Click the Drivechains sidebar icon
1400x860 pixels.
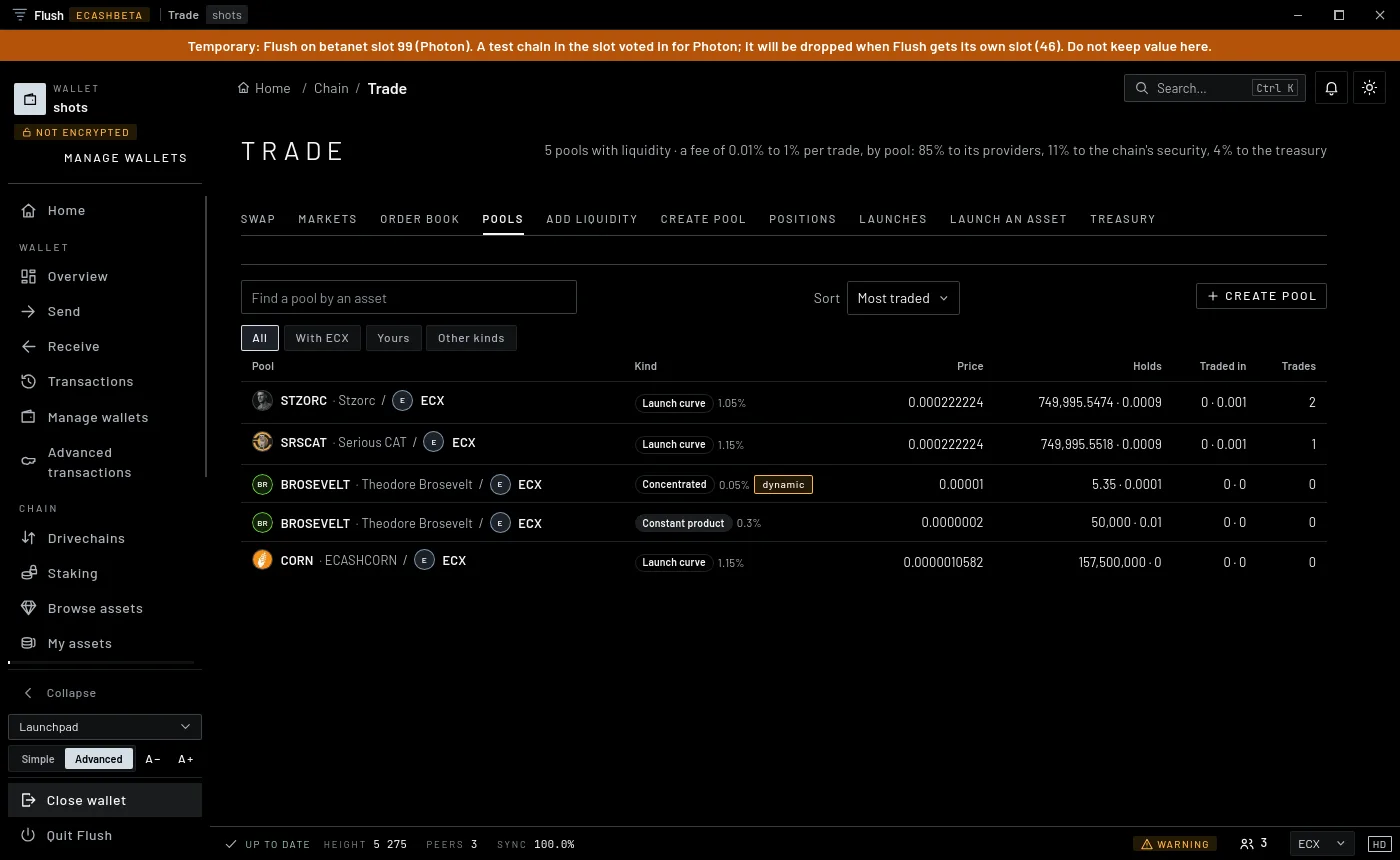tap(28, 538)
